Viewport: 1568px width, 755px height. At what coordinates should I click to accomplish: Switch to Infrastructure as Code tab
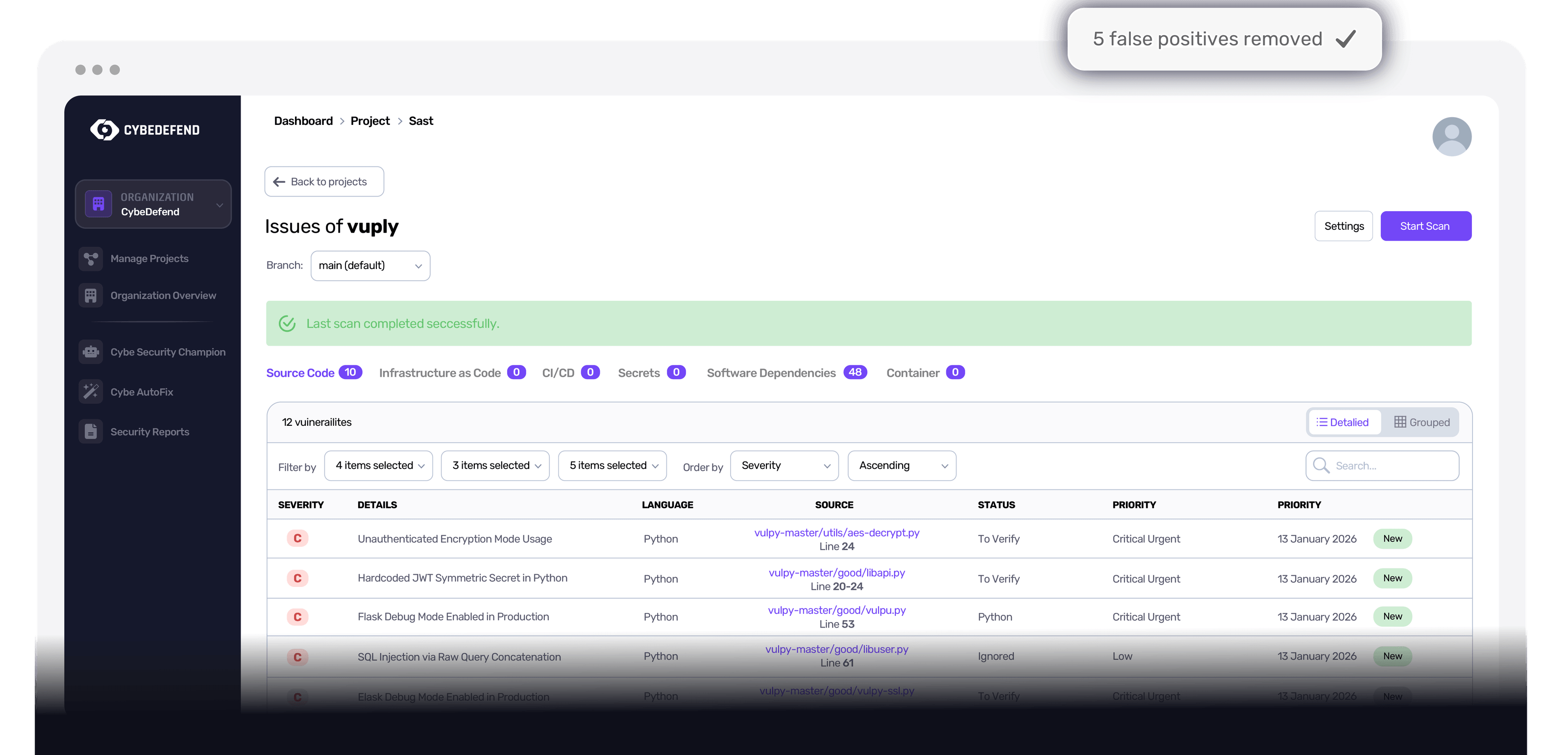pyautogui.click(x=440, y=373)
